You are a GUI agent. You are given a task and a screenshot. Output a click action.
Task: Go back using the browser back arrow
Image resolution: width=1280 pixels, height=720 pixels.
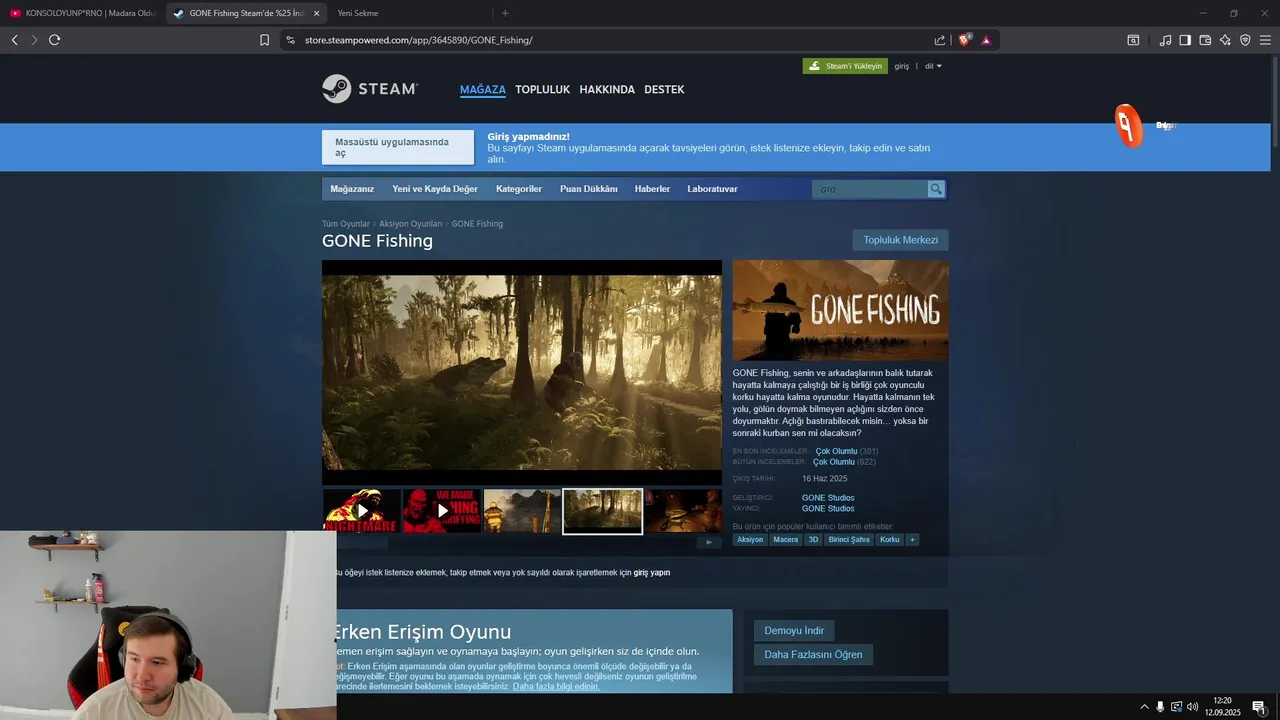click(14, 40)
